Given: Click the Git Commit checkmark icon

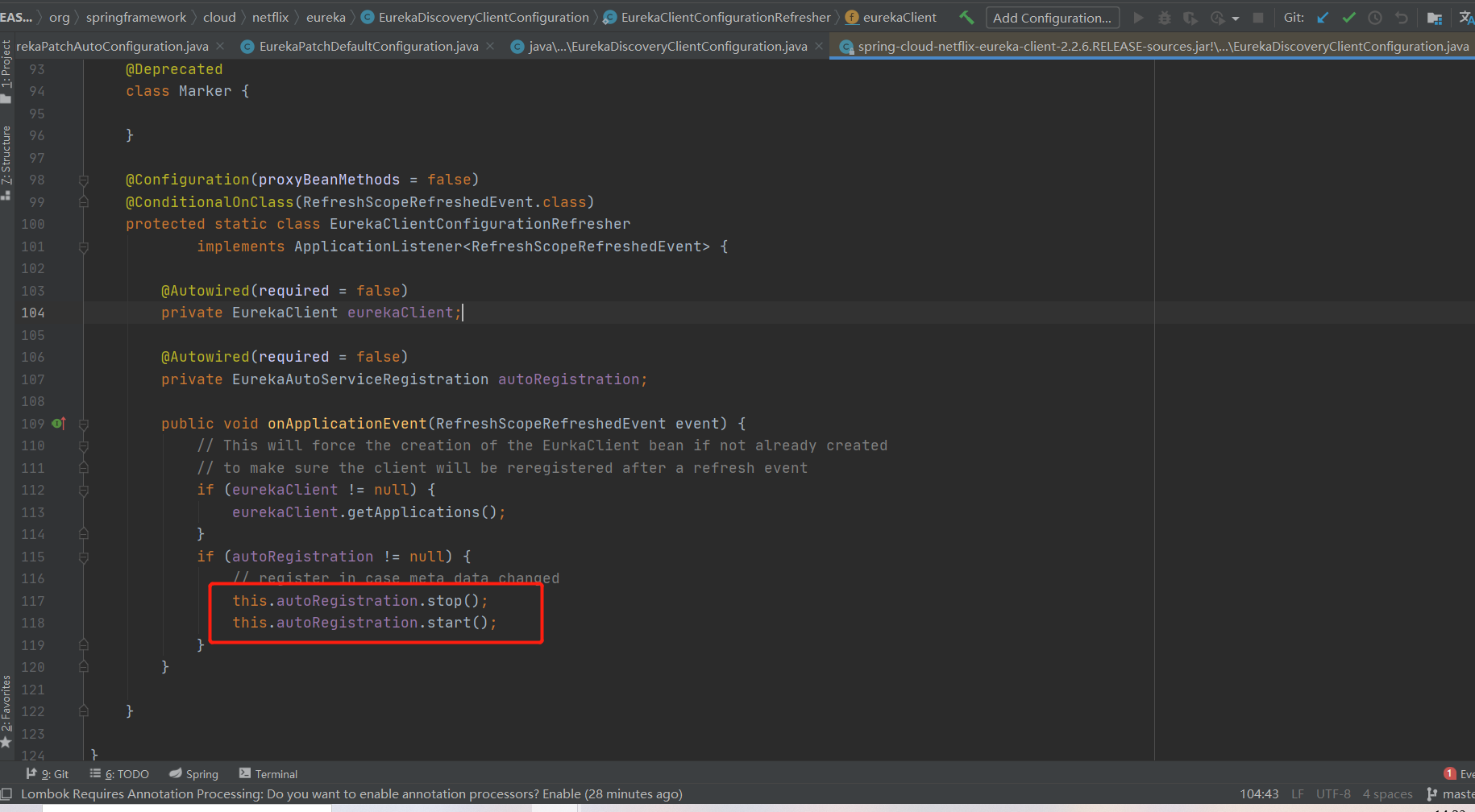Looking at the screenshot, I should coord(1348,18).
